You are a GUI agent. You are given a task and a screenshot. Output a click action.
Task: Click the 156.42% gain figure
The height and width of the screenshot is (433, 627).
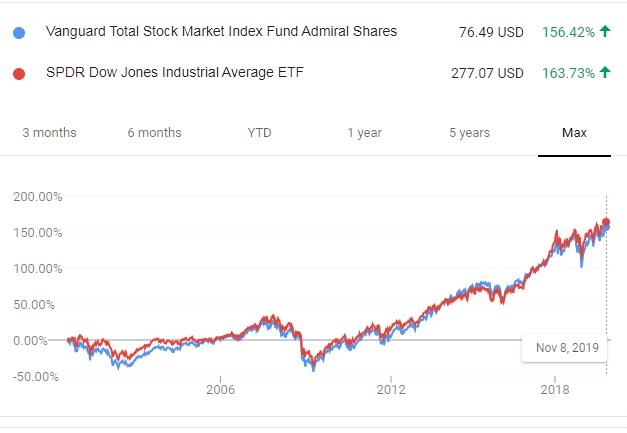click(568, 32)
